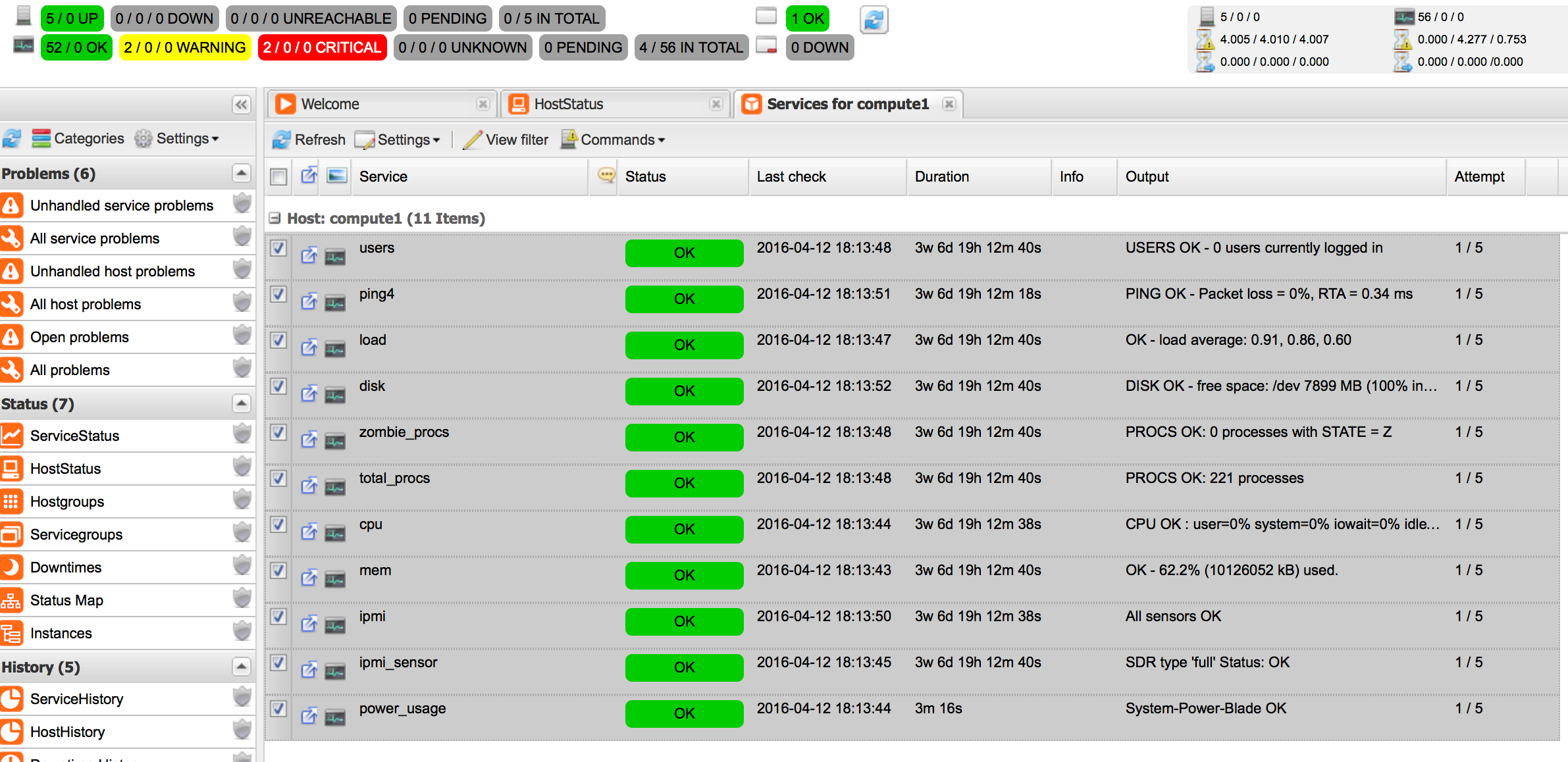Image resolution: width=1568 pixels, height=762 pixels.
Task: Click the ServiceHistory clock icon
Action: click(12, 699)
